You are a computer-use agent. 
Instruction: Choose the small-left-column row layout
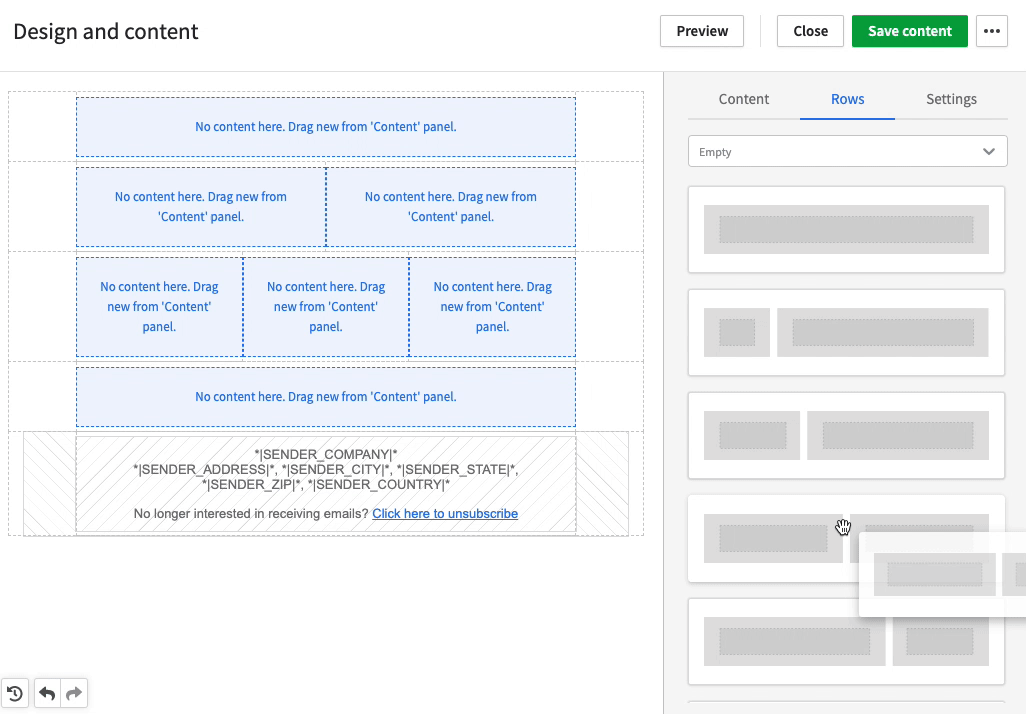(x=846, y=332)
